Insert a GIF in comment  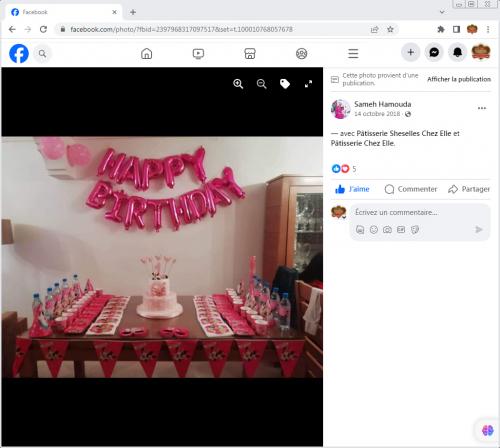coord(401,229)
